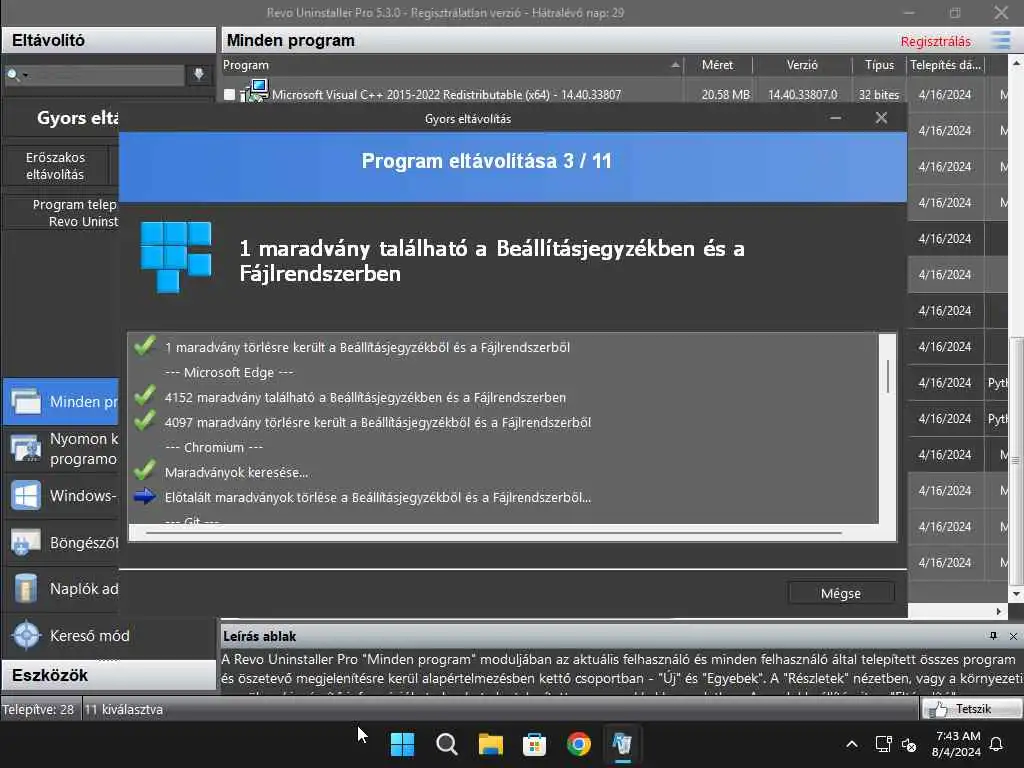
Task: Click the Program telepítése Revo Uninstaller button
Action: (x=62, y=213)
